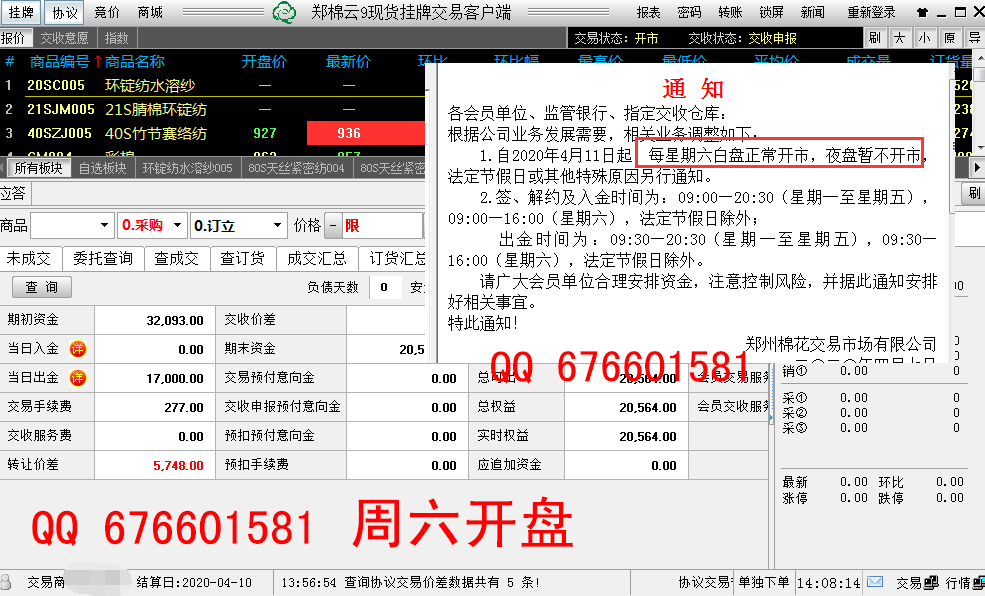
Task: Click the minus button beside 价格
Action: tap(333, 225)
